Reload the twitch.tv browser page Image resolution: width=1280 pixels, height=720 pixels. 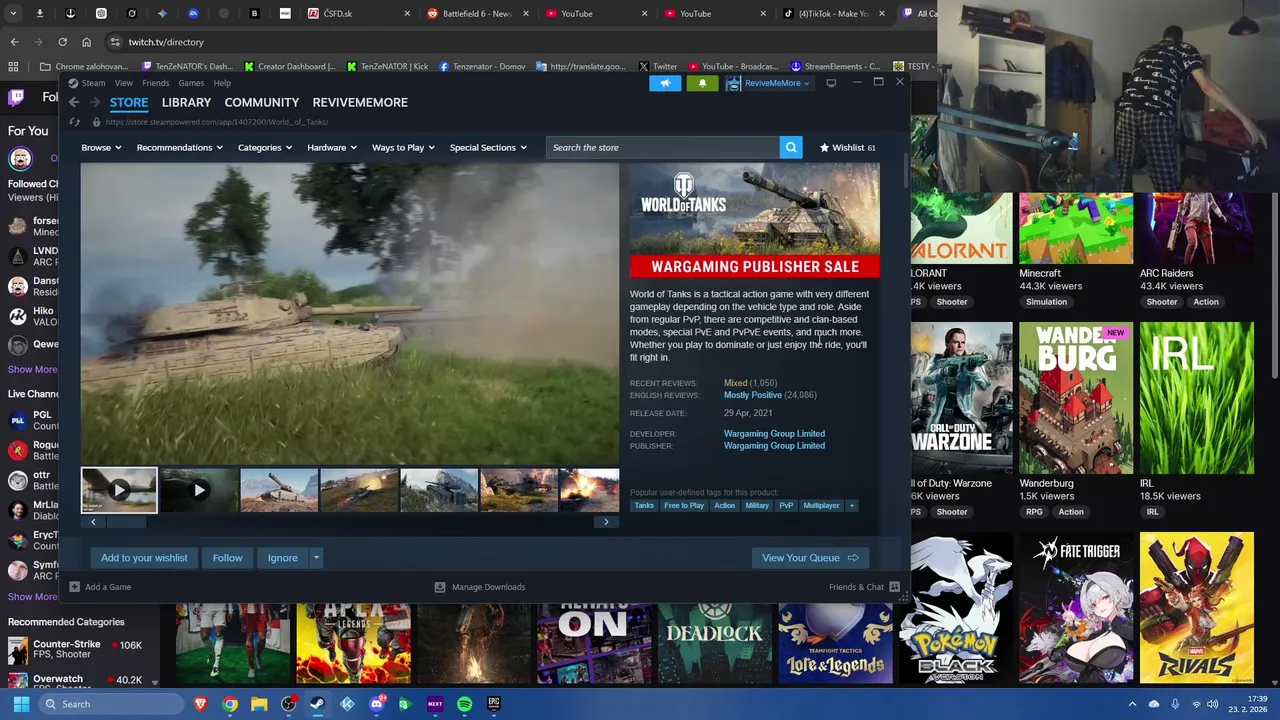coord(62,42)
